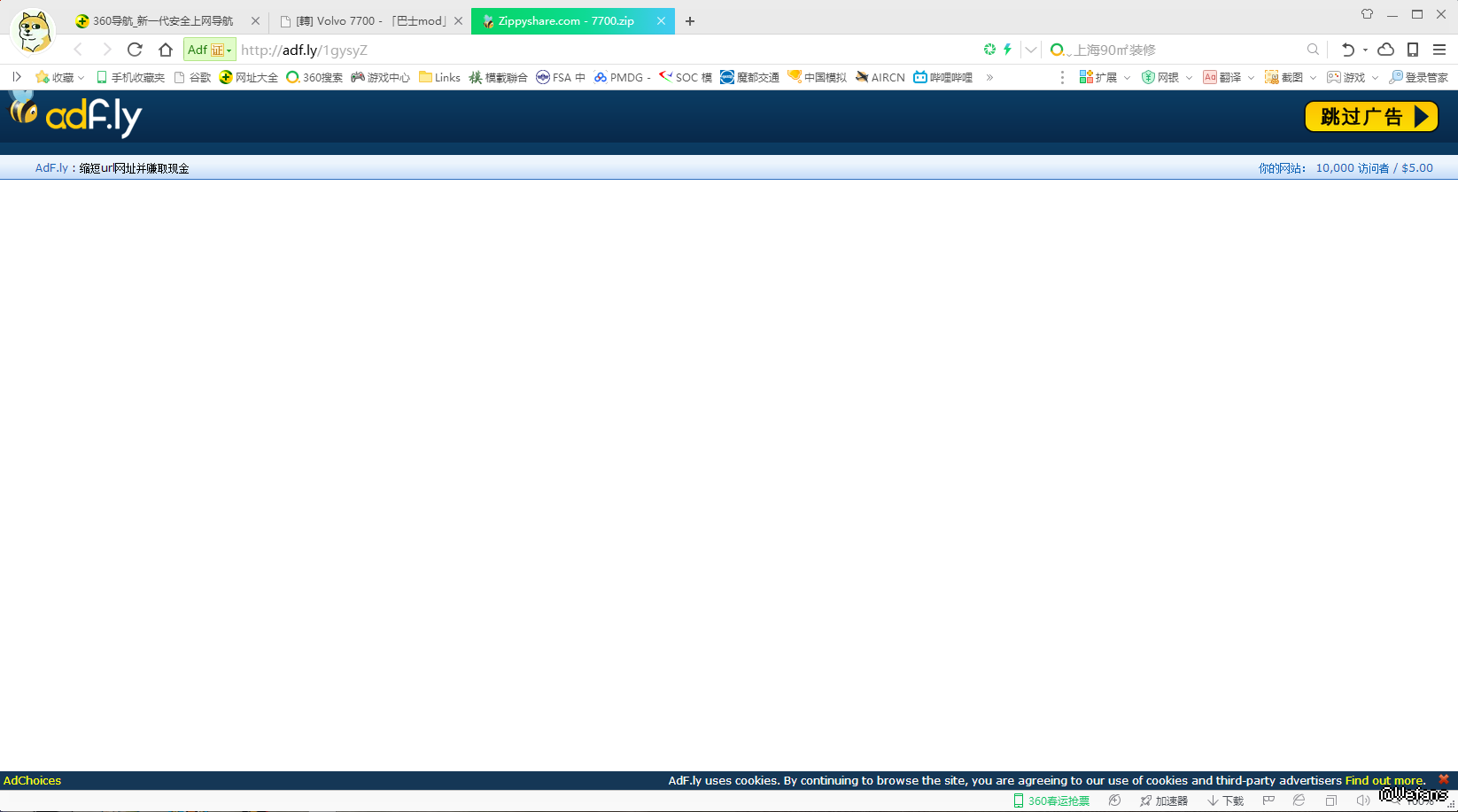
Task: Open a new tab with the plus button
Action: [690, 21]
